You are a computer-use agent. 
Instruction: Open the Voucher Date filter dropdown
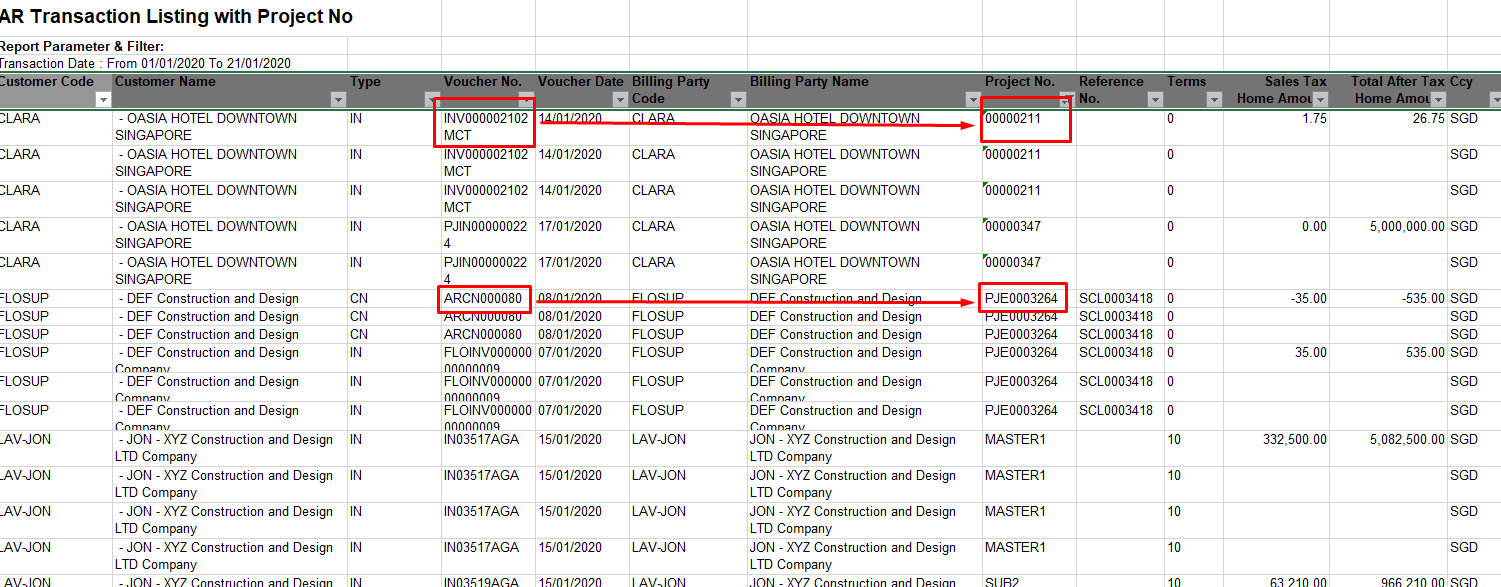tap(620, 99)
